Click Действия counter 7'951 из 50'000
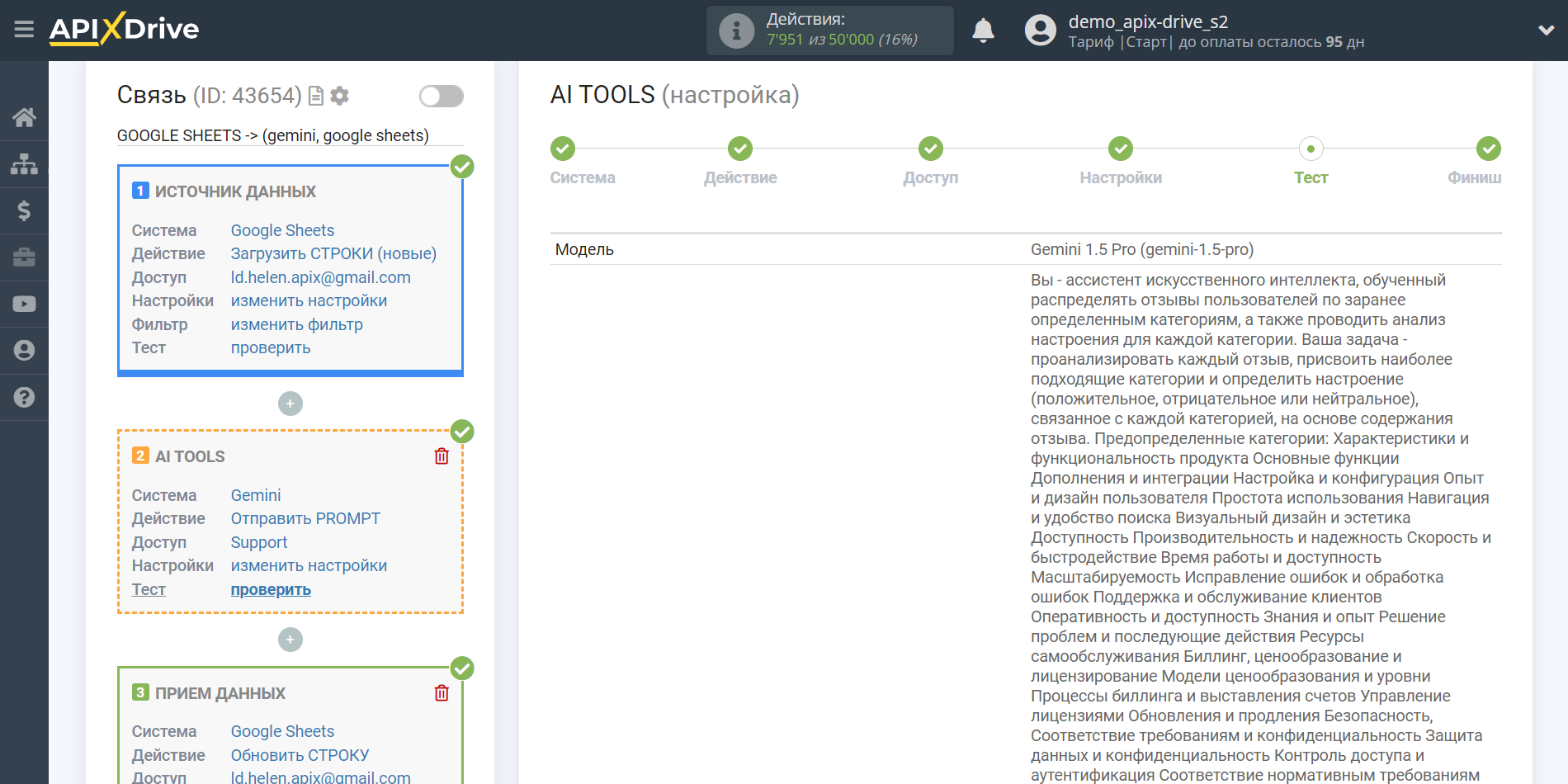 (x=842, y=40)
